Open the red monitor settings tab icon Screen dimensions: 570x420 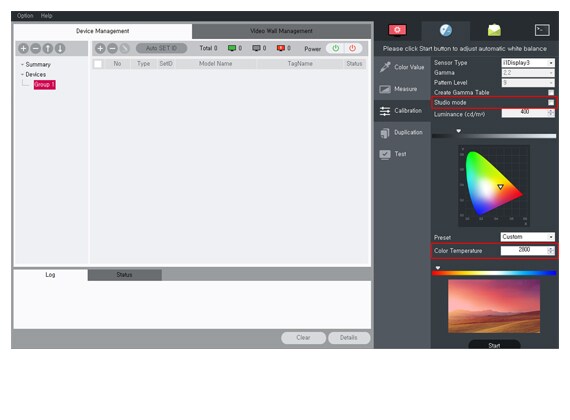[x=397, y=30]
